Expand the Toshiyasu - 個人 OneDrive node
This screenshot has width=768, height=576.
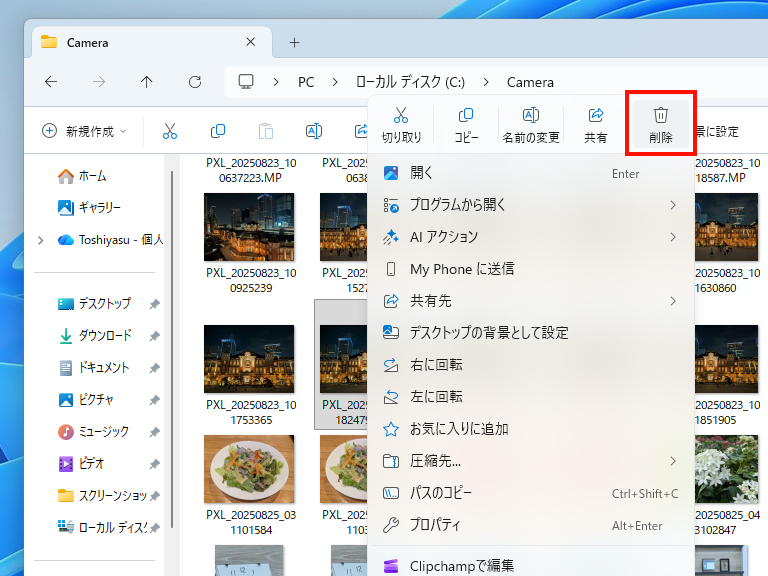[41, 240]
